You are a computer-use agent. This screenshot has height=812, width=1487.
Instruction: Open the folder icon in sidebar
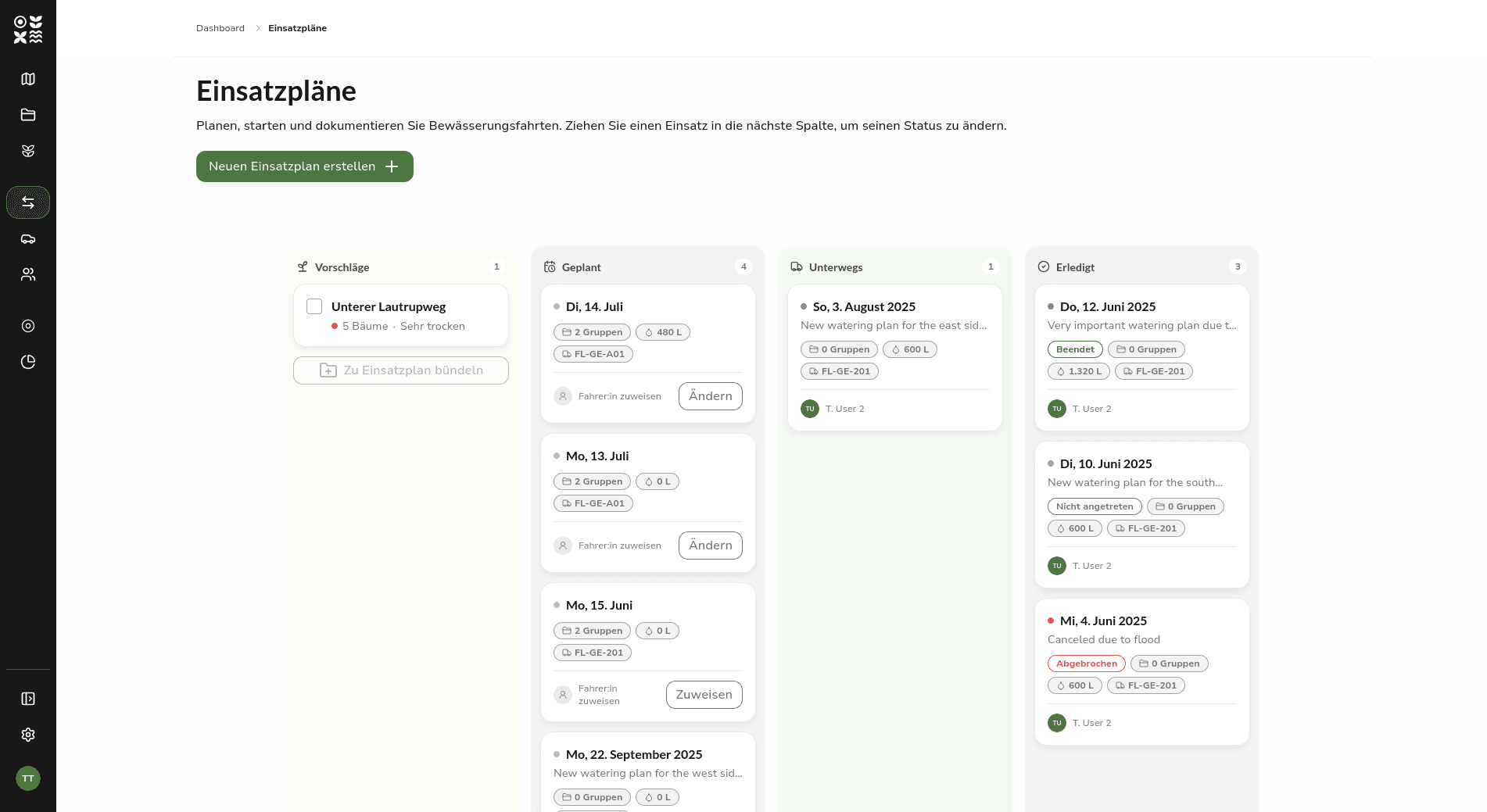click(28, 115)
